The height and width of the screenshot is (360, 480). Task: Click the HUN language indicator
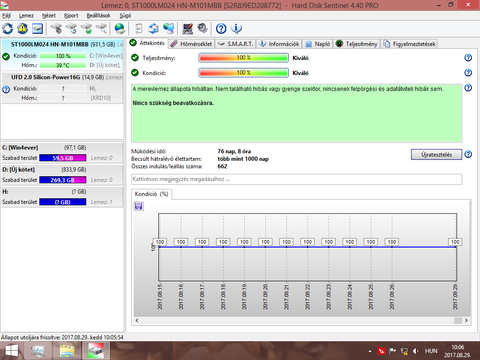click(431, 351)
